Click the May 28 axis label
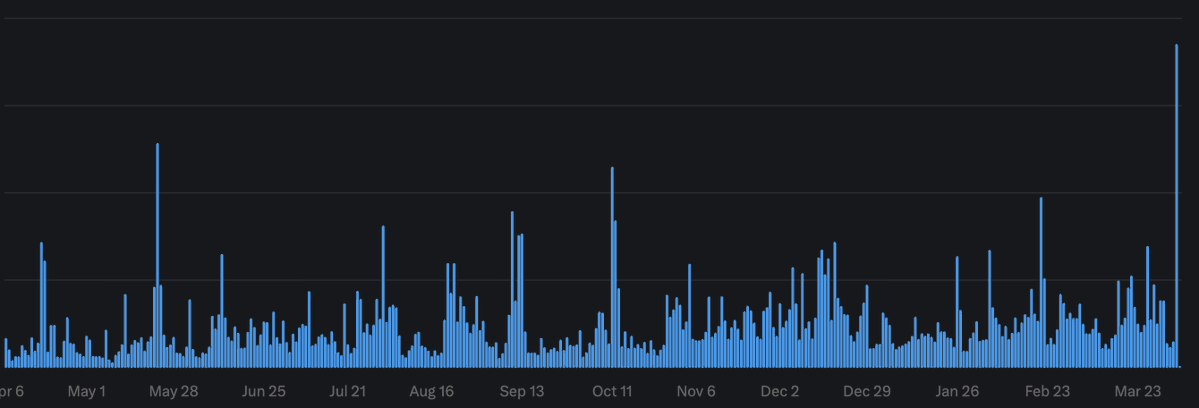Screen dimensions: 1199x408 coord(174,392)
